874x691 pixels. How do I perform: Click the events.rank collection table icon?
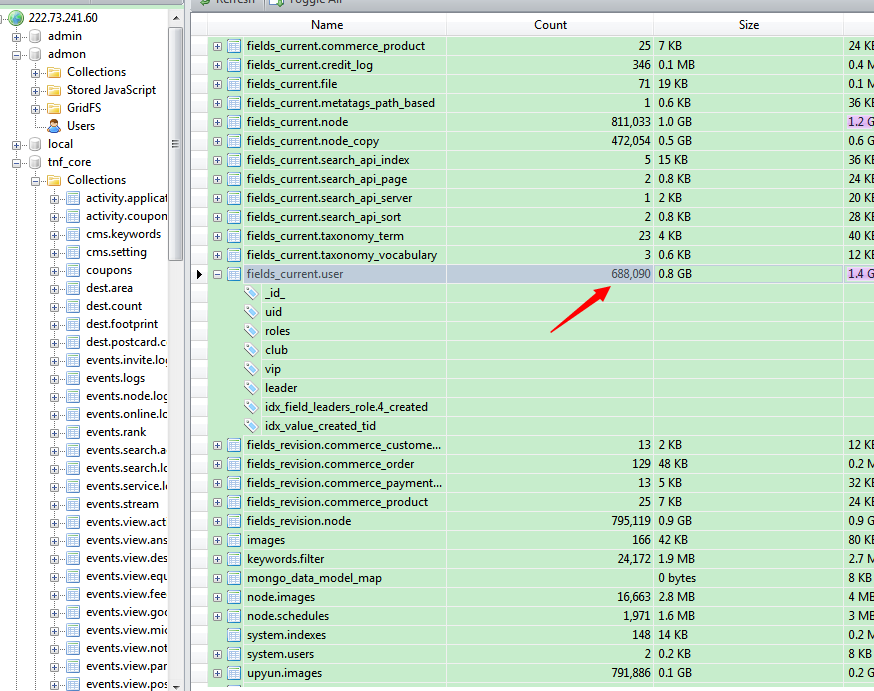click(73, 432)
